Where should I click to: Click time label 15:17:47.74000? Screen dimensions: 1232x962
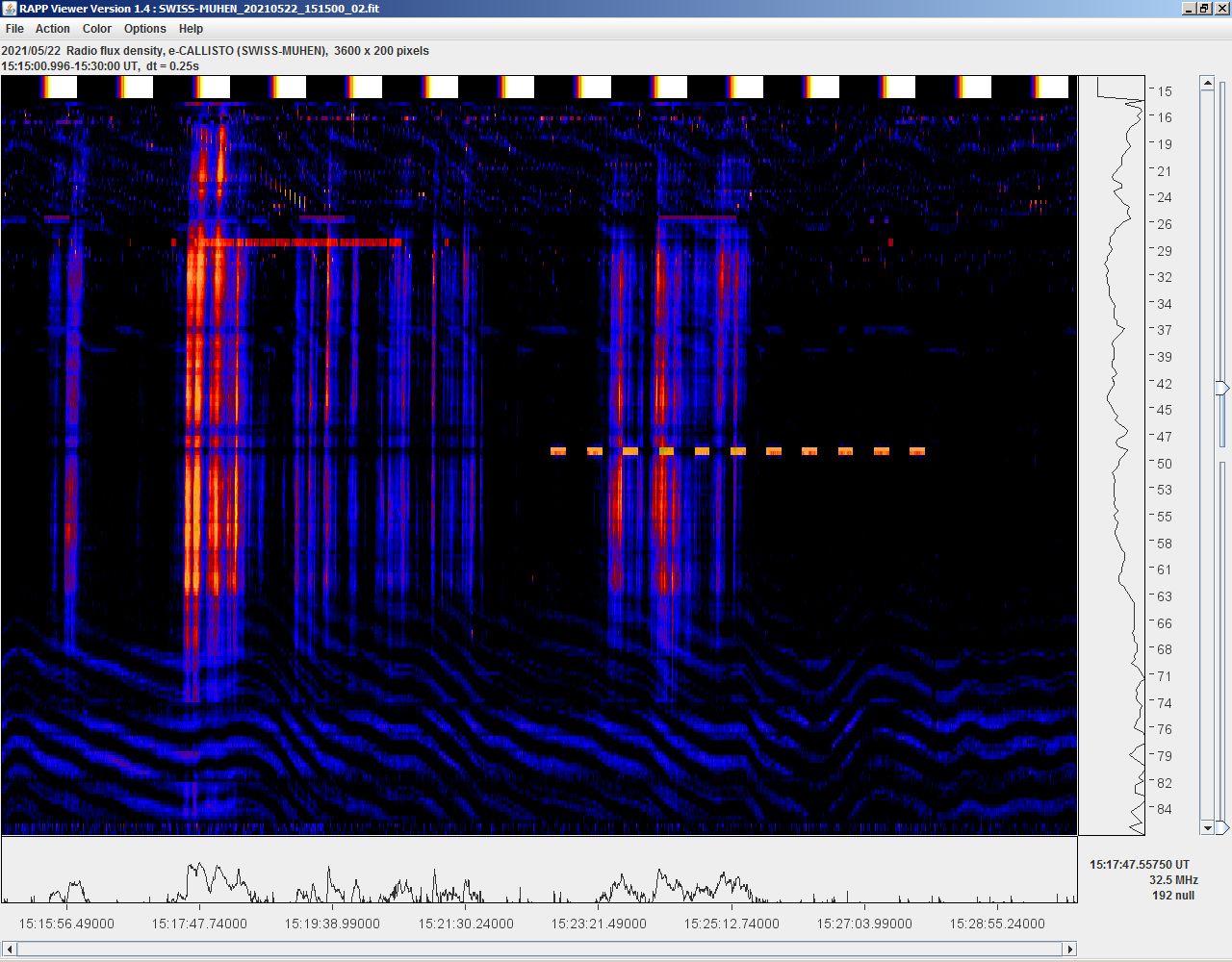coord(199,924)
